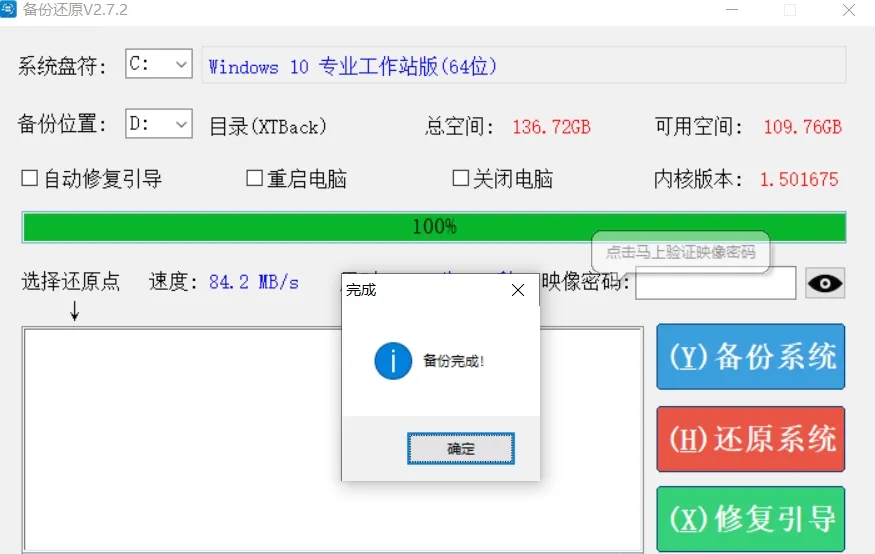Confirm the dialog with 确定 button
Image resolution: width=875 pixels, height=554 pixels.
coord(460,448)
